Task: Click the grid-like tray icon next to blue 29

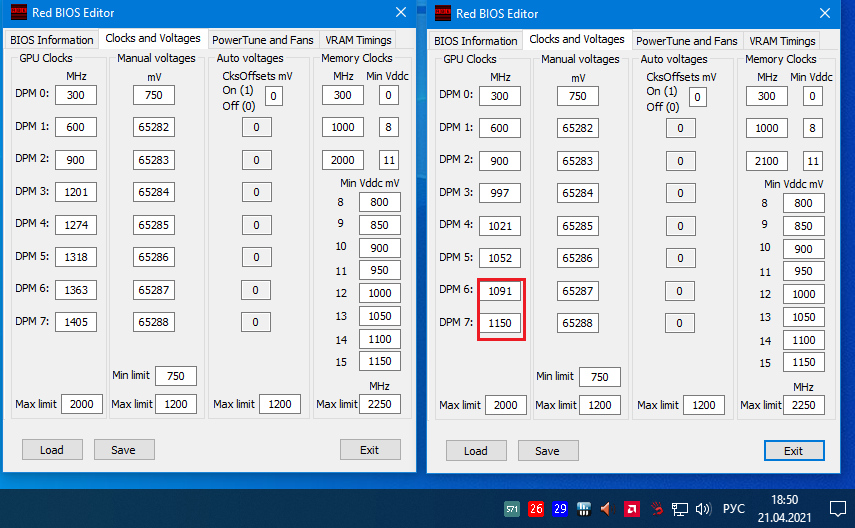Action: point(584,509)
